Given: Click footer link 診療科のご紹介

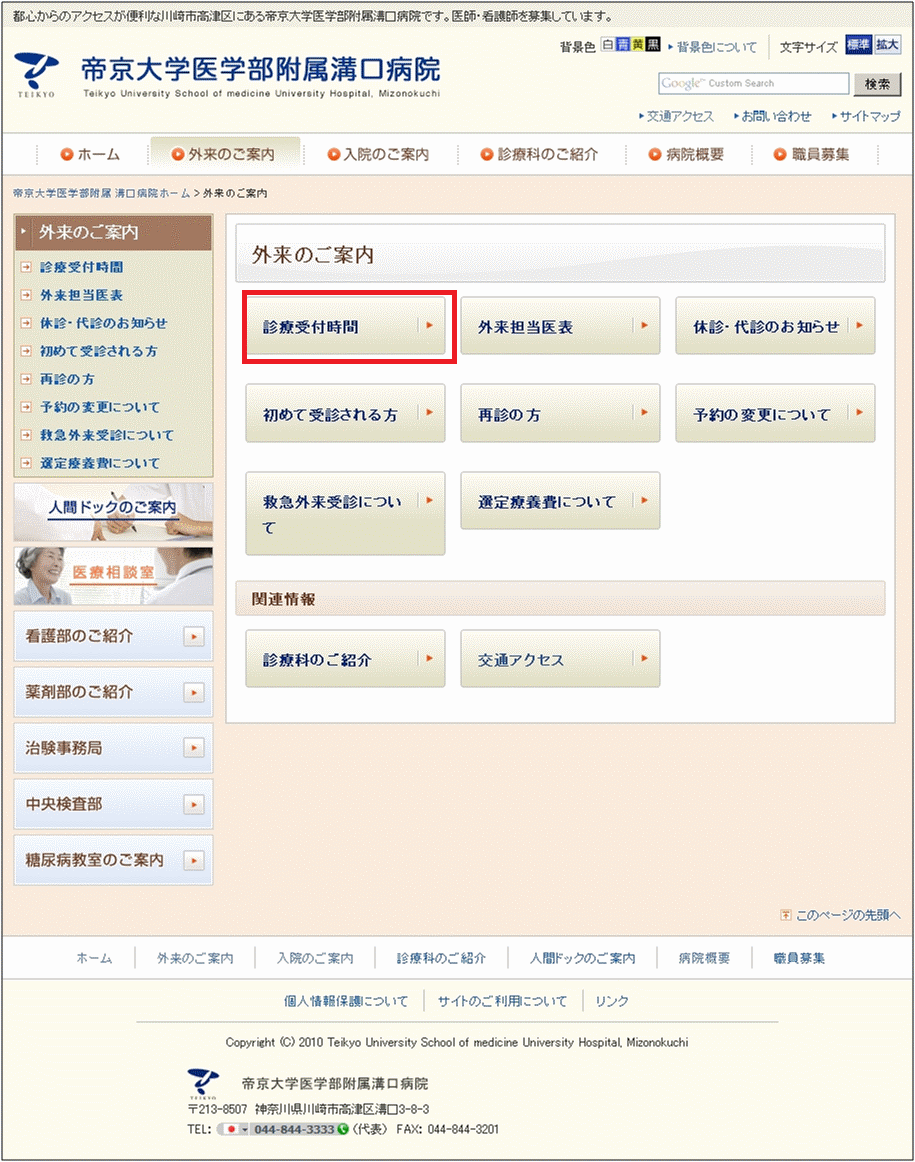Looking at the screenshot, I should click(x=441, y=958).
